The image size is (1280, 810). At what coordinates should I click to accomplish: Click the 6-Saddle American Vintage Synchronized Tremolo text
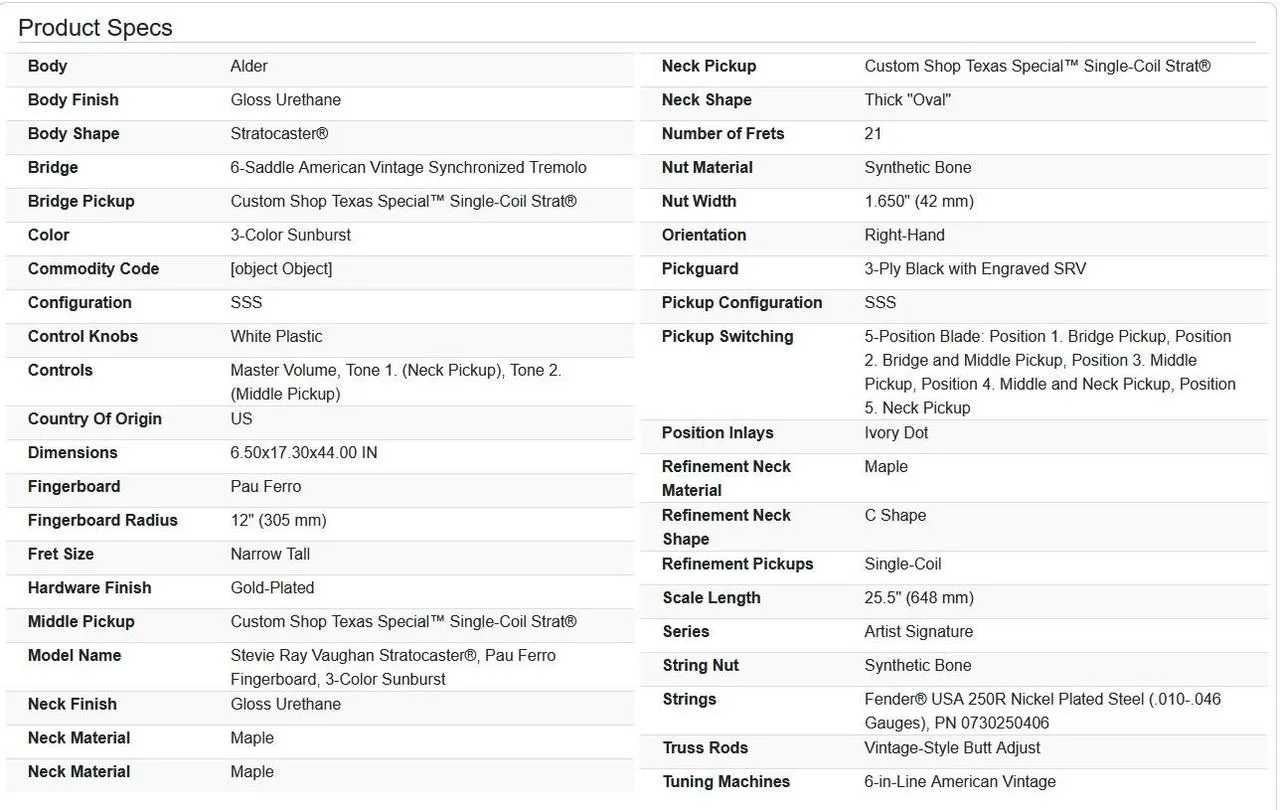(x=409, y=168)
